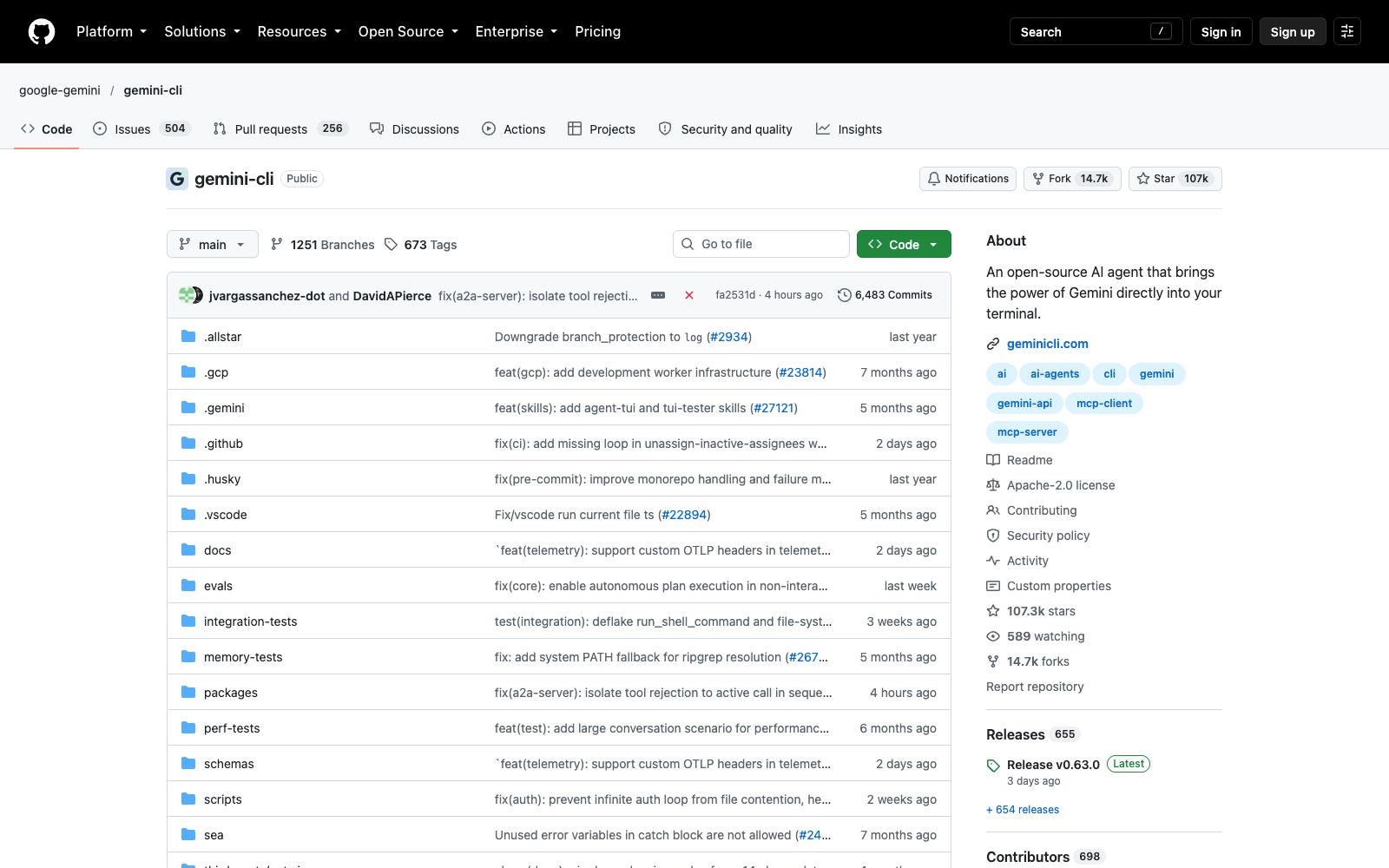Expand the Enterprise navigation menu
The width and height of the screenshot is (1389, 868).
coord(517,31)
